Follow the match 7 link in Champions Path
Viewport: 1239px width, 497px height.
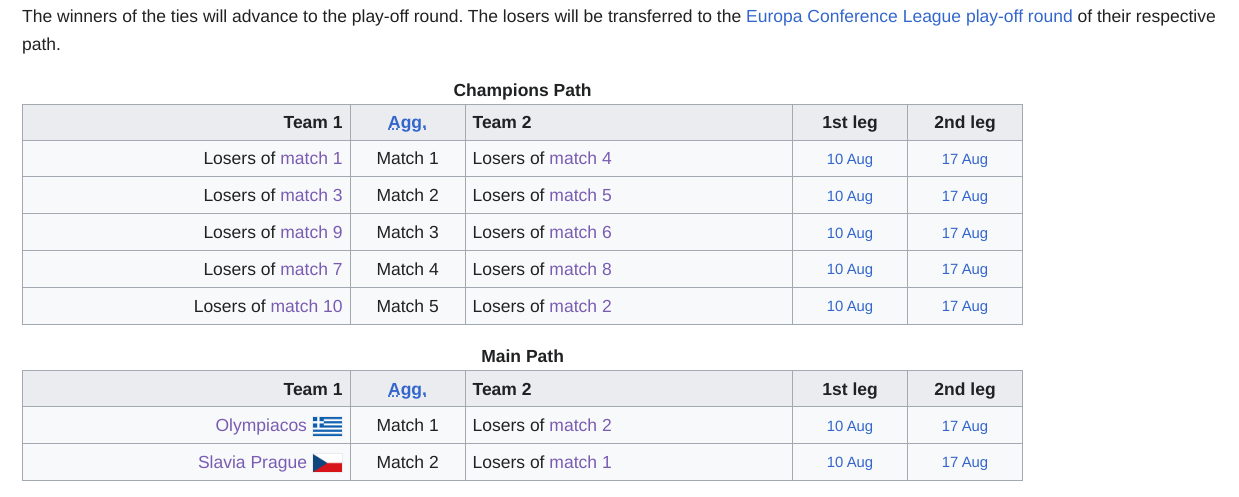pos(311,269)
